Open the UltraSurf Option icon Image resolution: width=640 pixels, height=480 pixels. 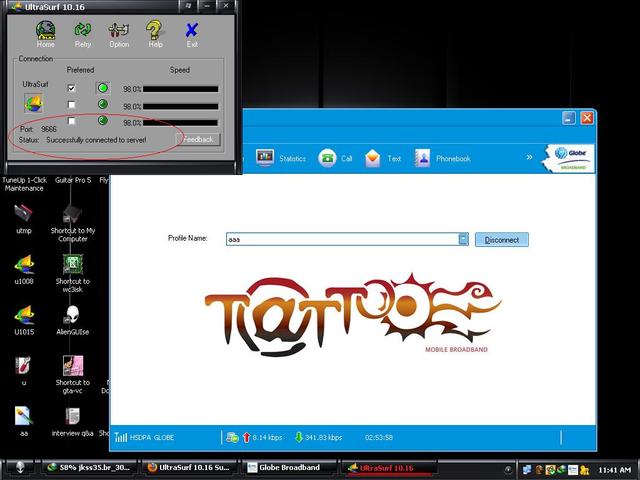[119, 34]
